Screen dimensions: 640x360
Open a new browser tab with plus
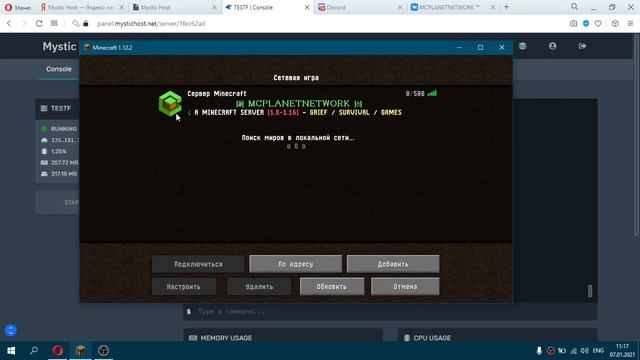[507, 7]
